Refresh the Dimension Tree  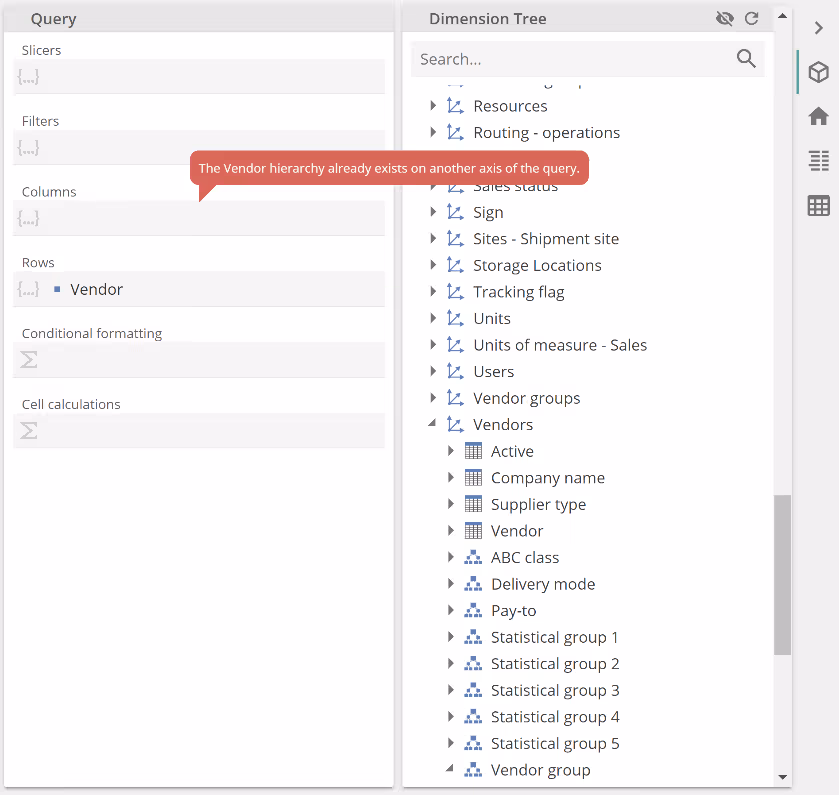(752, 19)
